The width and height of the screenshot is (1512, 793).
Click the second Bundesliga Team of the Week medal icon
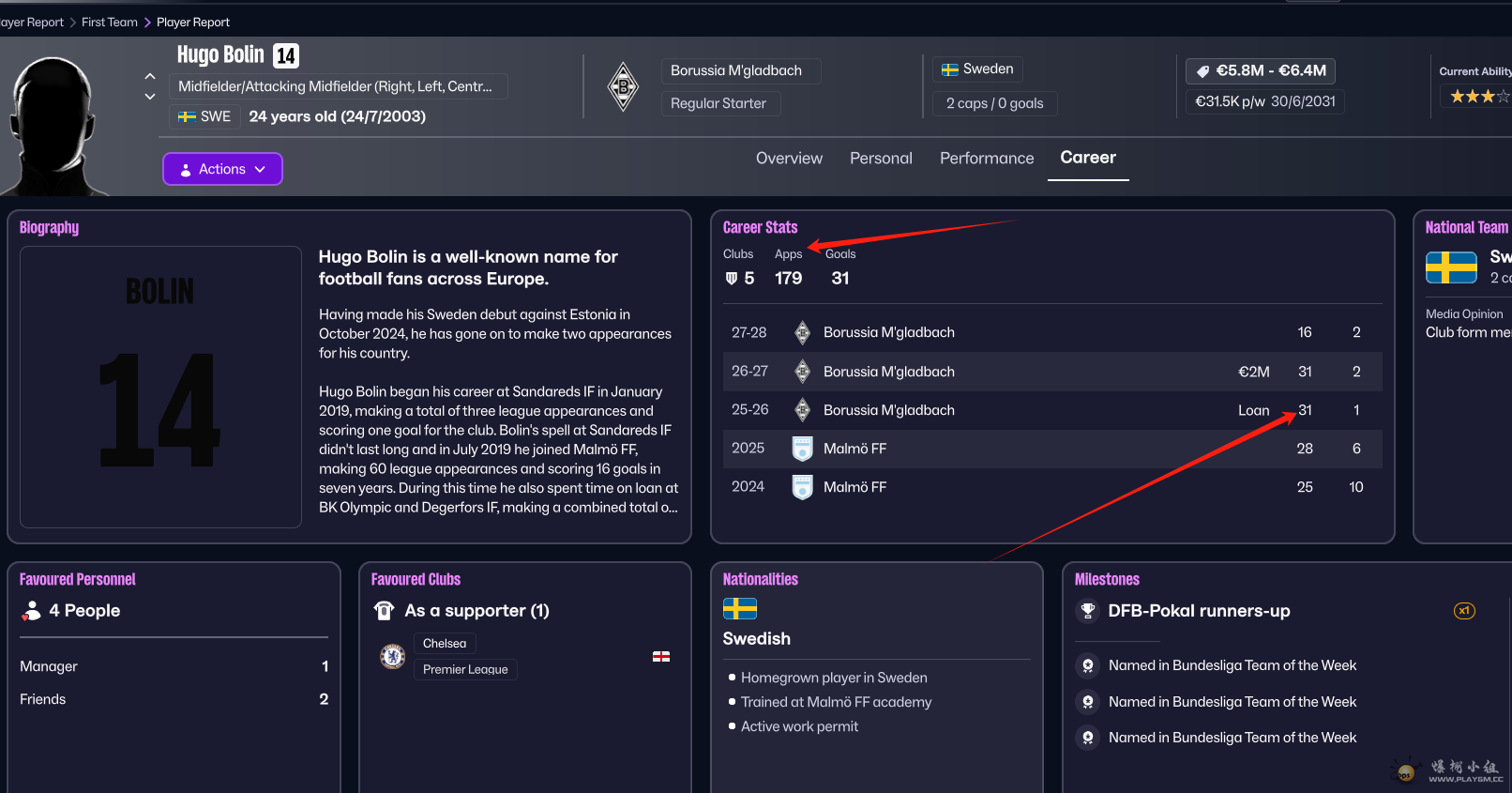tap(1088, 702)
